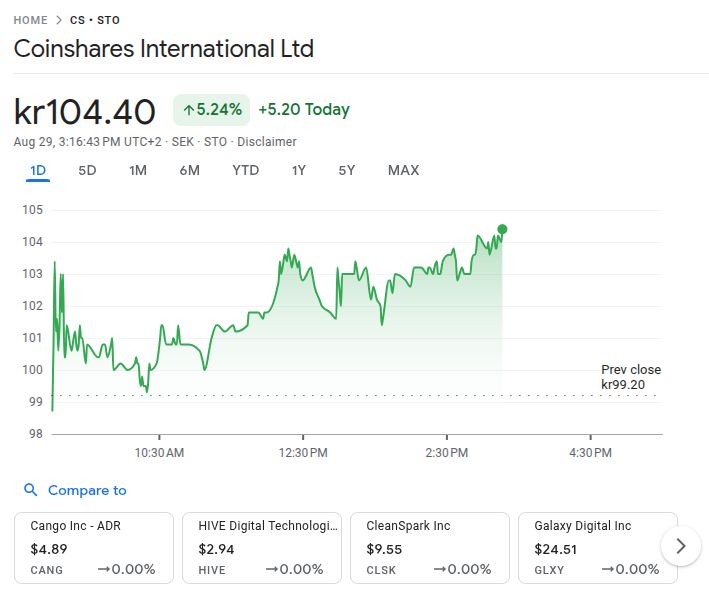Image resolution: width=709 pixels, height=595 pixels.
Task: Click the HOME breadcrumb link
Action: [x=30, y=20]
